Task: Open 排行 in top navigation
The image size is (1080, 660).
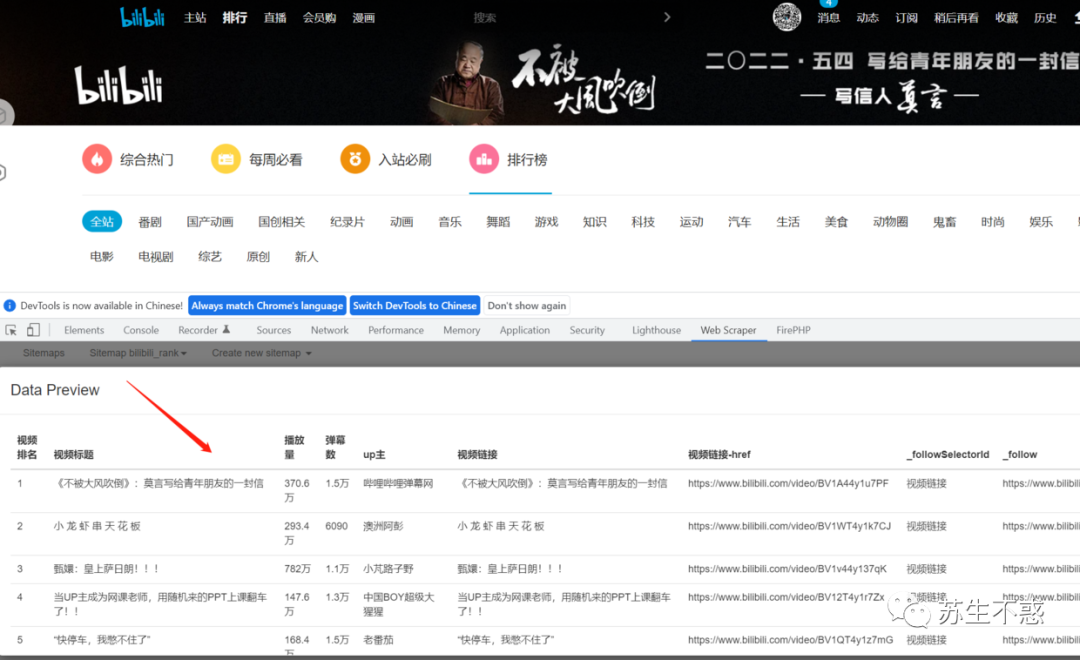Action: click(x=235, y=17)
